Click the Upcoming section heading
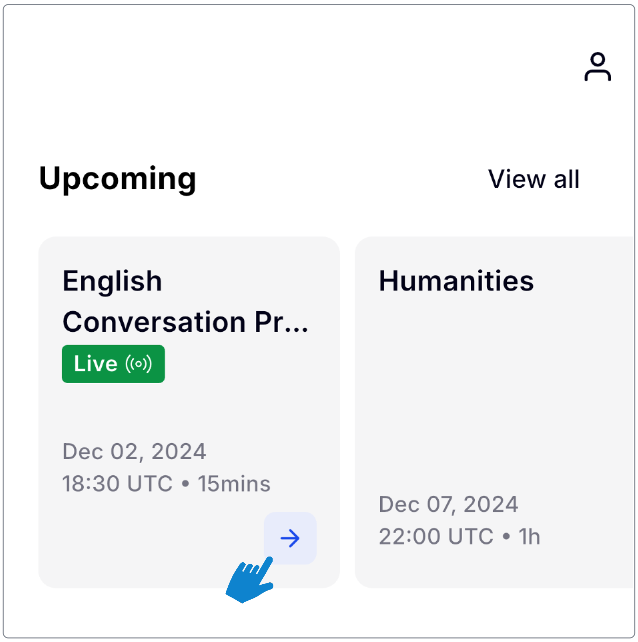 coord(117,179)
